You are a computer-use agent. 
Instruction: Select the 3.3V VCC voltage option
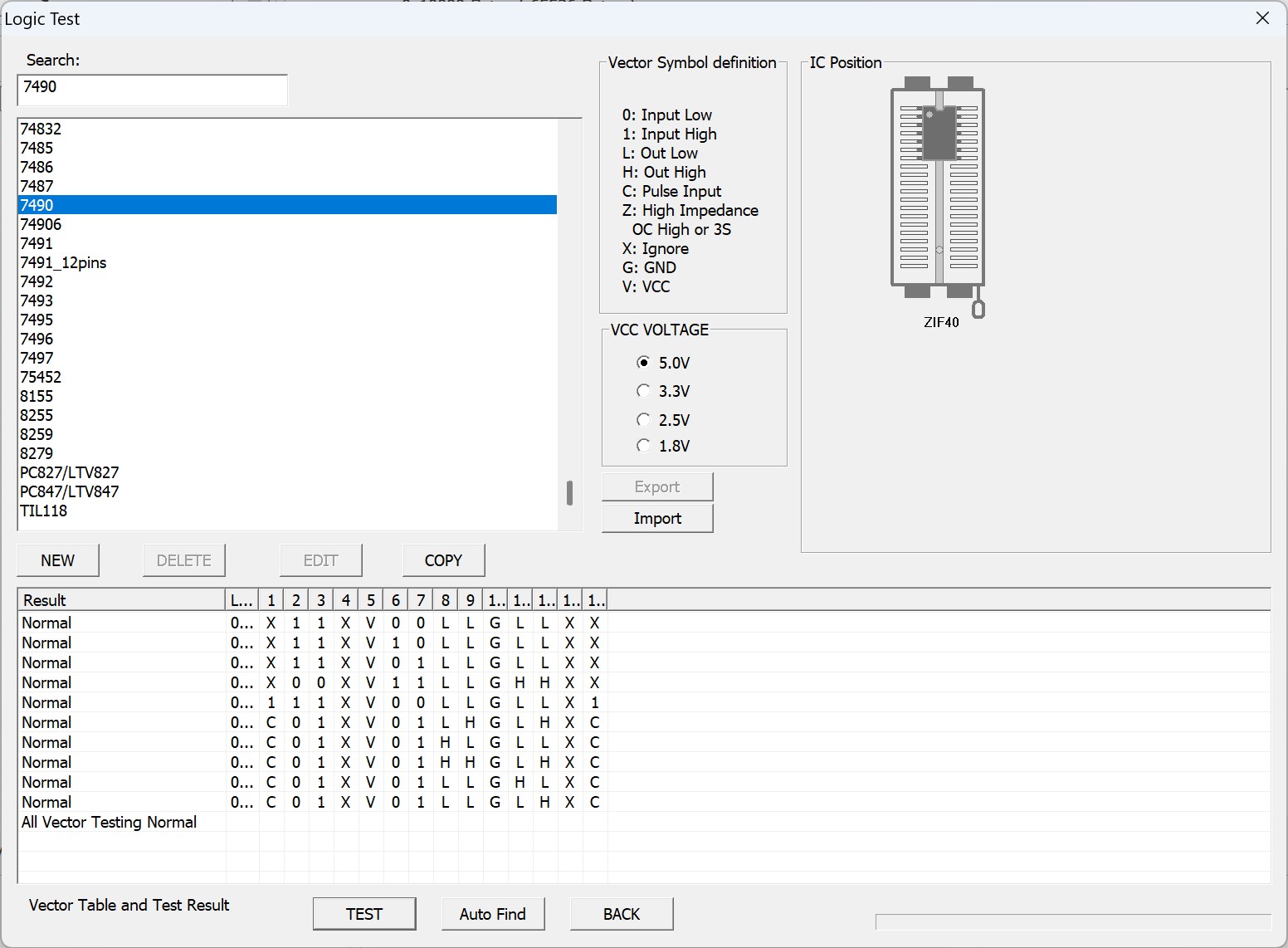[643, 391]
